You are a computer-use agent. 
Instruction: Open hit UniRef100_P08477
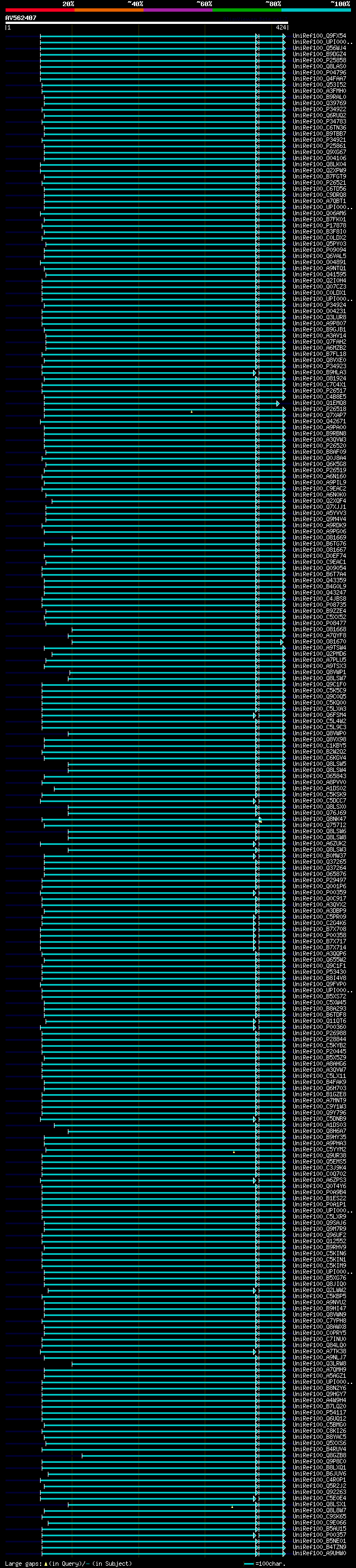pos(319,624)
